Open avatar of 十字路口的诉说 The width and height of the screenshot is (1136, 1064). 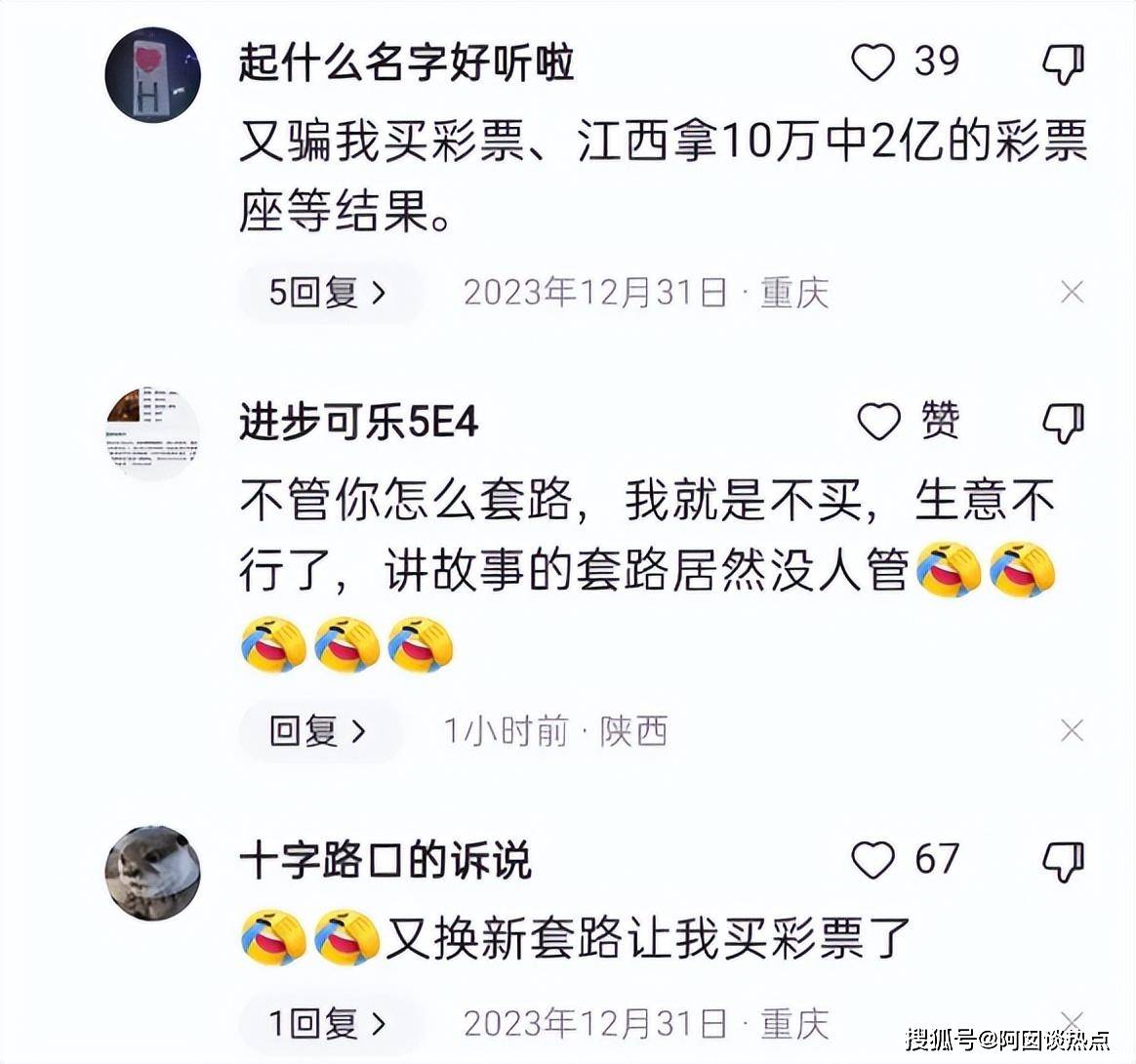tap(153, 873)
